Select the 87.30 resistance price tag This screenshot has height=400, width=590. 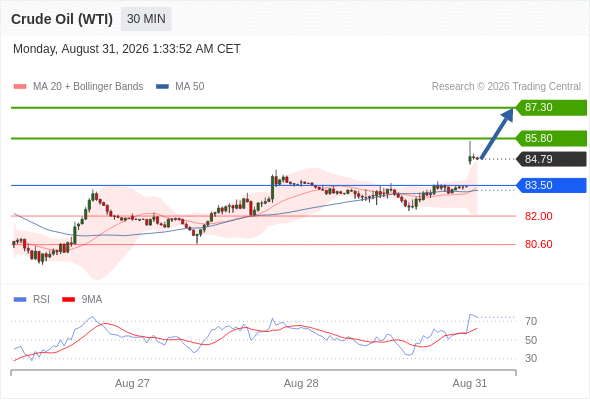pyautogui.click(x=551, y=108)
